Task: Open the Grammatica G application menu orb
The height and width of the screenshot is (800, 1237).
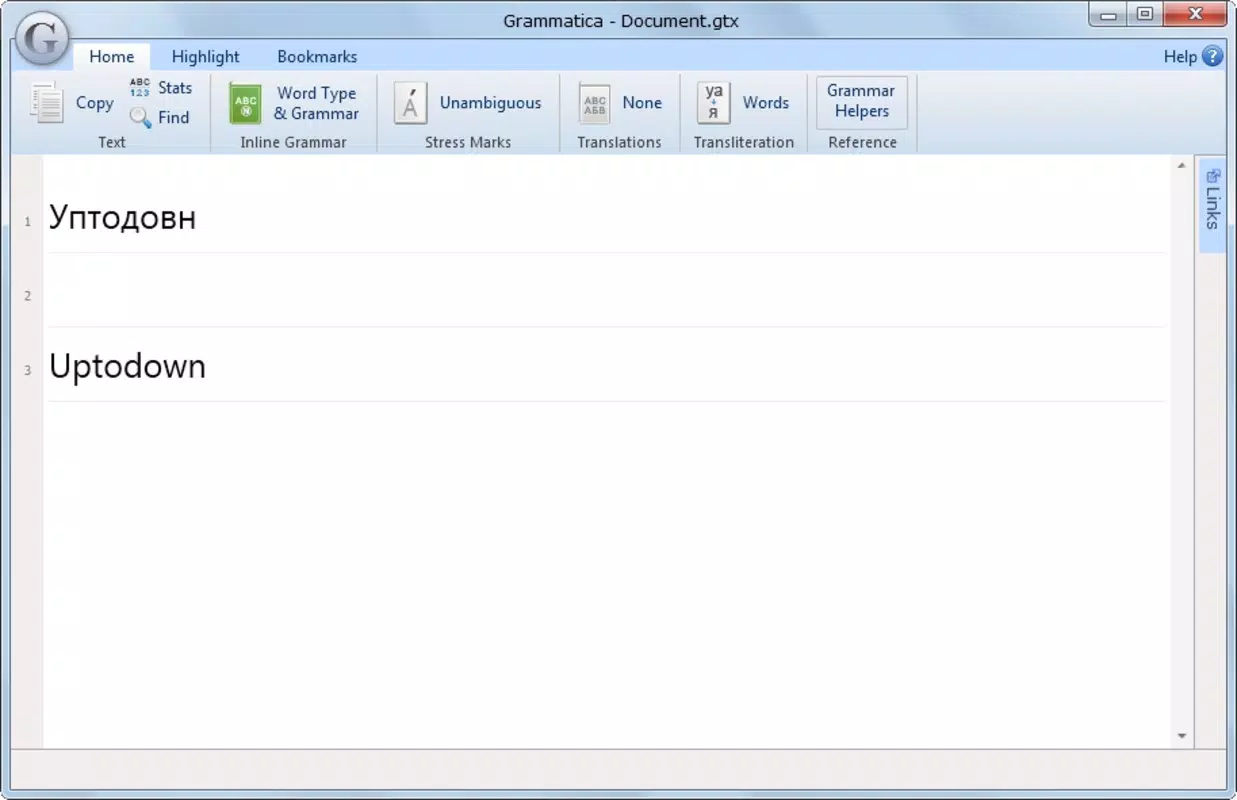Action: tap(43, 40)
